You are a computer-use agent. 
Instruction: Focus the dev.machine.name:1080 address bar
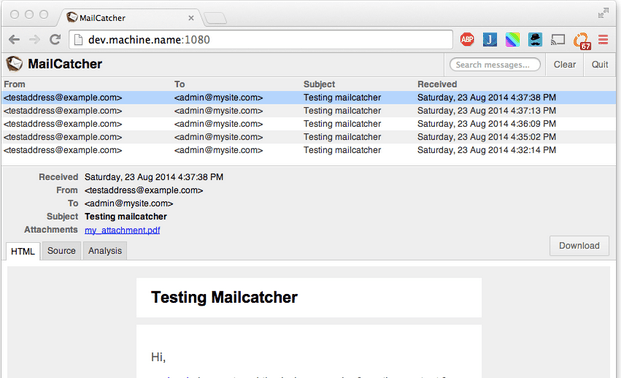click(x=261, y=40)
